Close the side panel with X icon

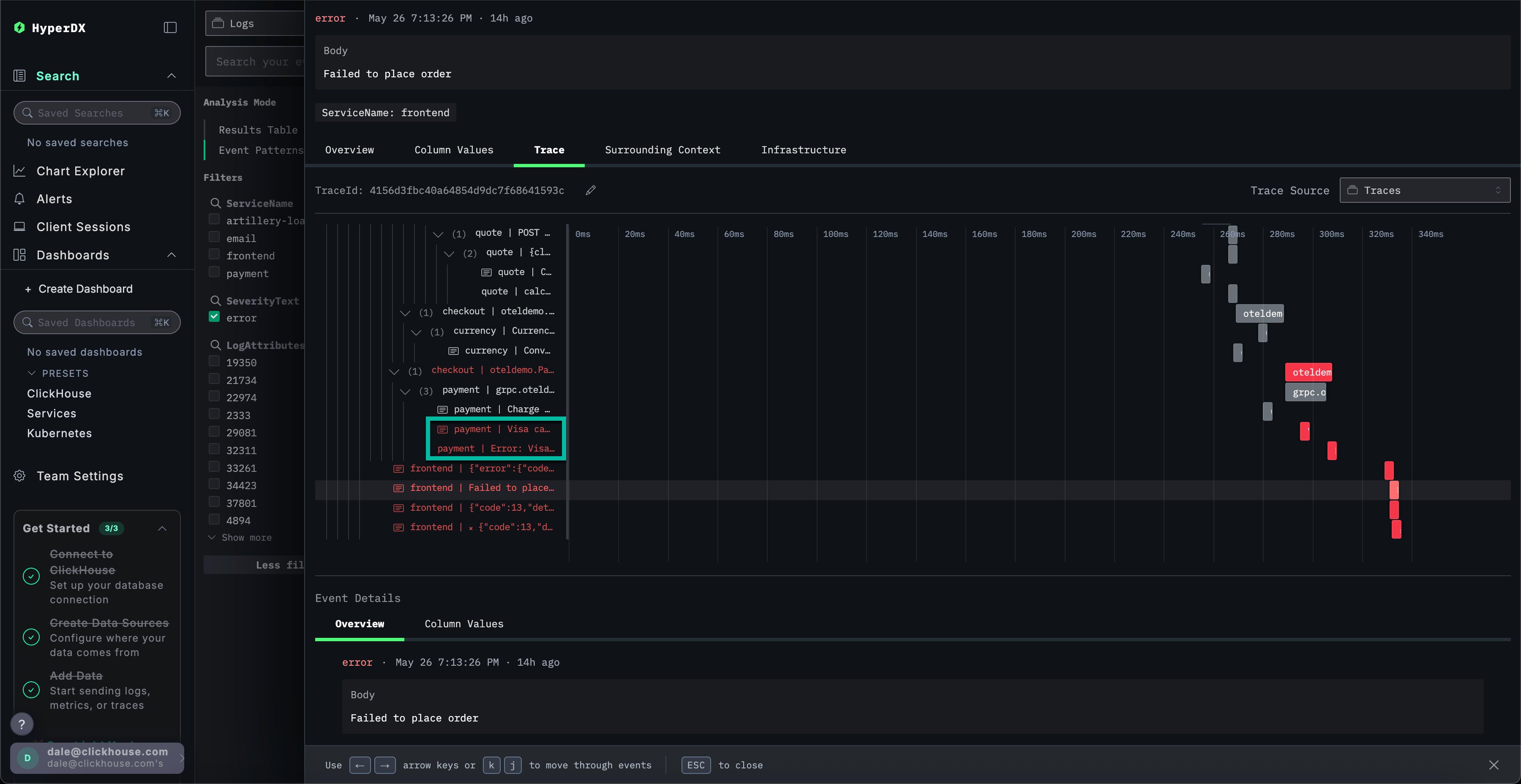click(x=1493, y=765)
